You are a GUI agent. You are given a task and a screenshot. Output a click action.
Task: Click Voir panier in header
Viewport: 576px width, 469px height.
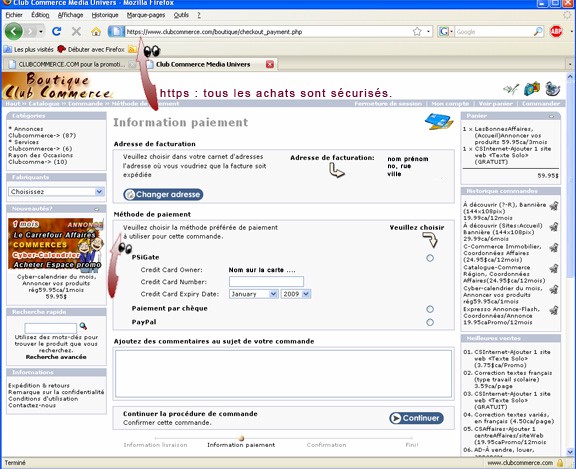coord(495,104)
